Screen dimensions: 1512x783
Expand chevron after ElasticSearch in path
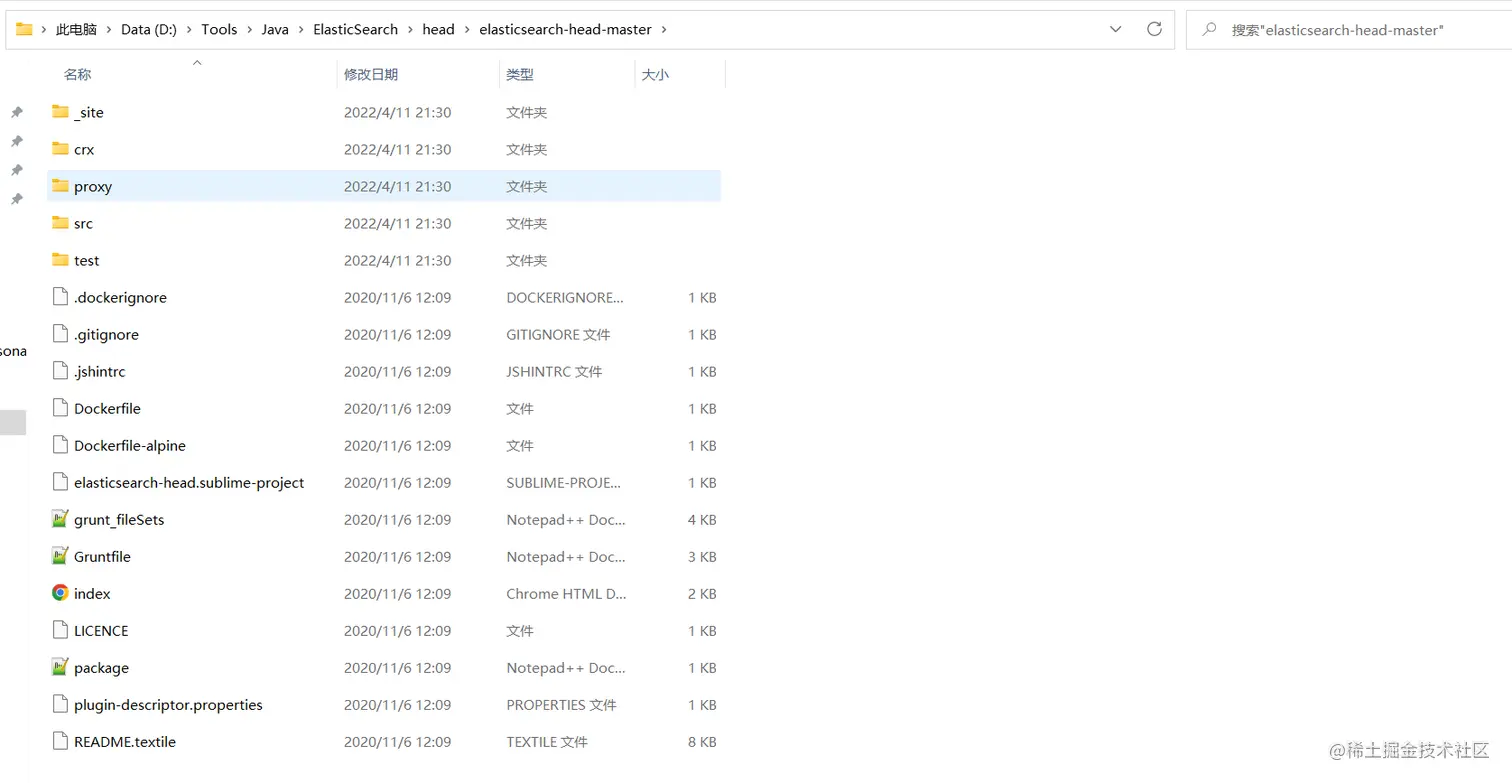[410, 29]
